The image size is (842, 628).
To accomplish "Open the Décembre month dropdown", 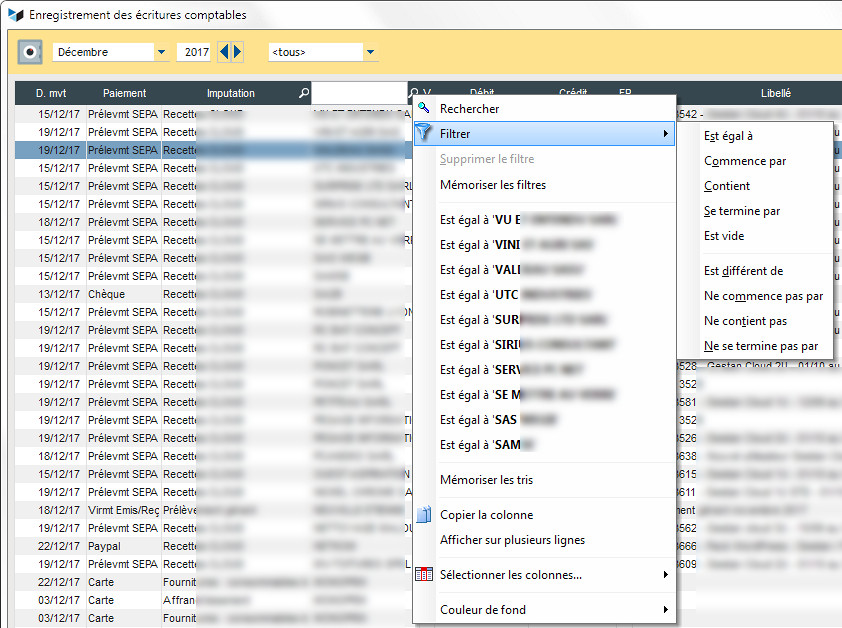I will pos(161,52).
